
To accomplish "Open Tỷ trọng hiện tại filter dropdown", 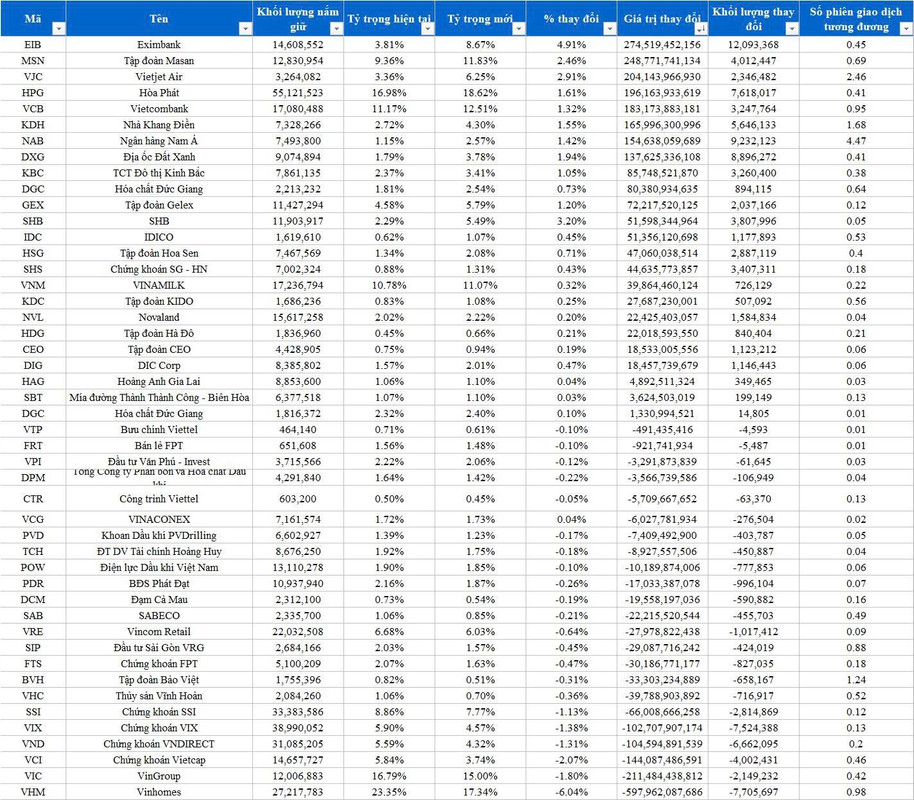I will pyautogui.click(x=427, y=29).
